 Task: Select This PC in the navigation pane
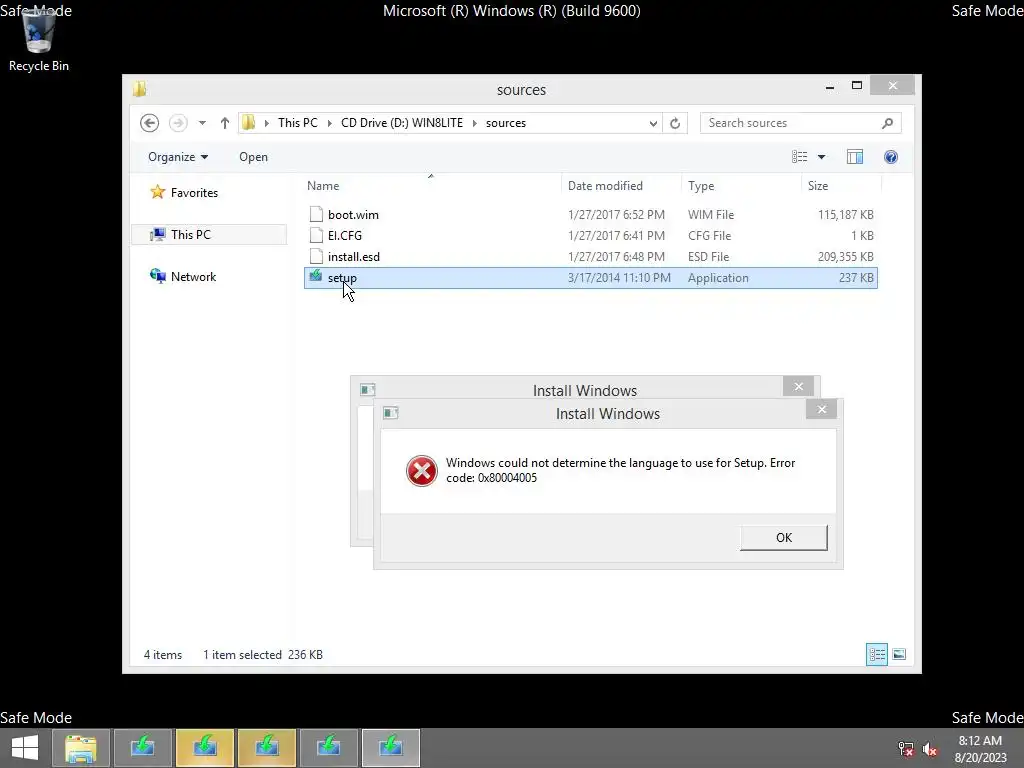click(x=209, y=234)
